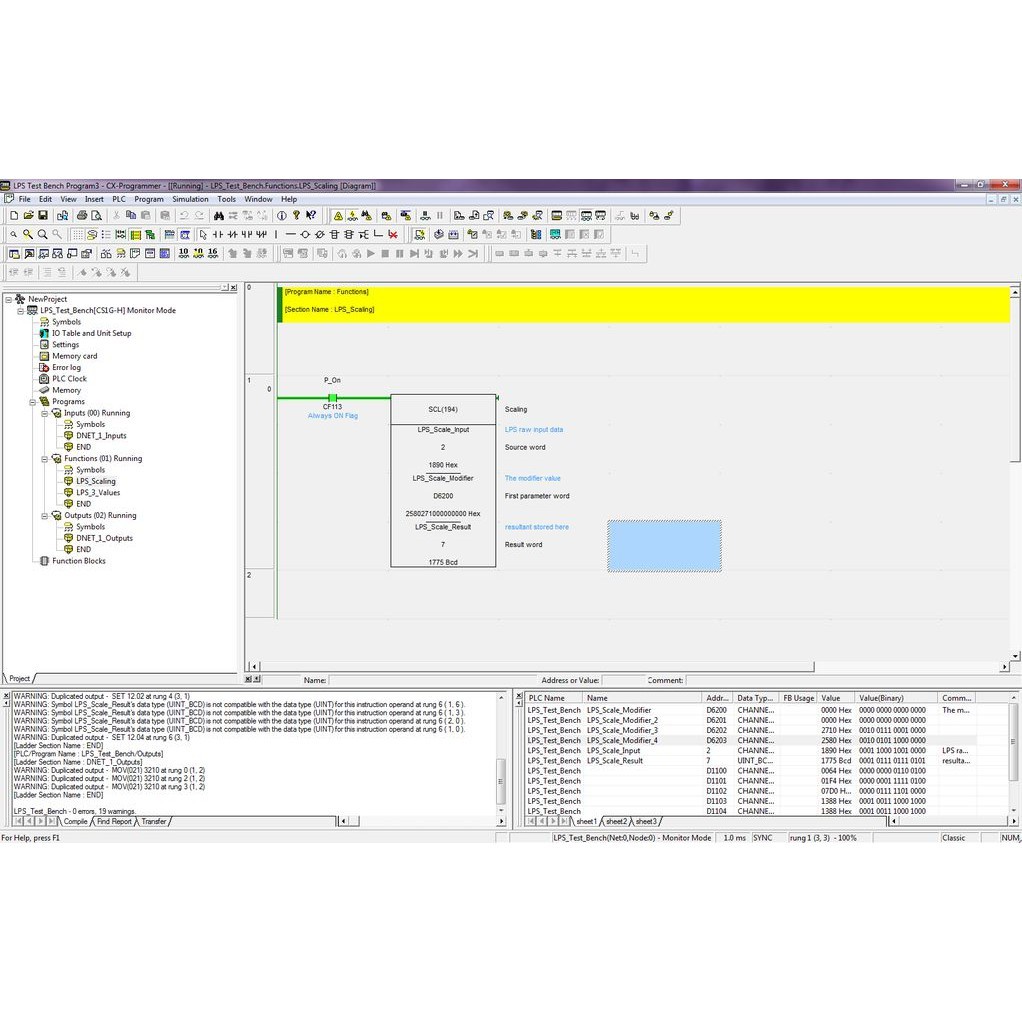1022x1022 pixels.
Task: Select Function Blocks in project tree
Action: click(x=79, y=561)
